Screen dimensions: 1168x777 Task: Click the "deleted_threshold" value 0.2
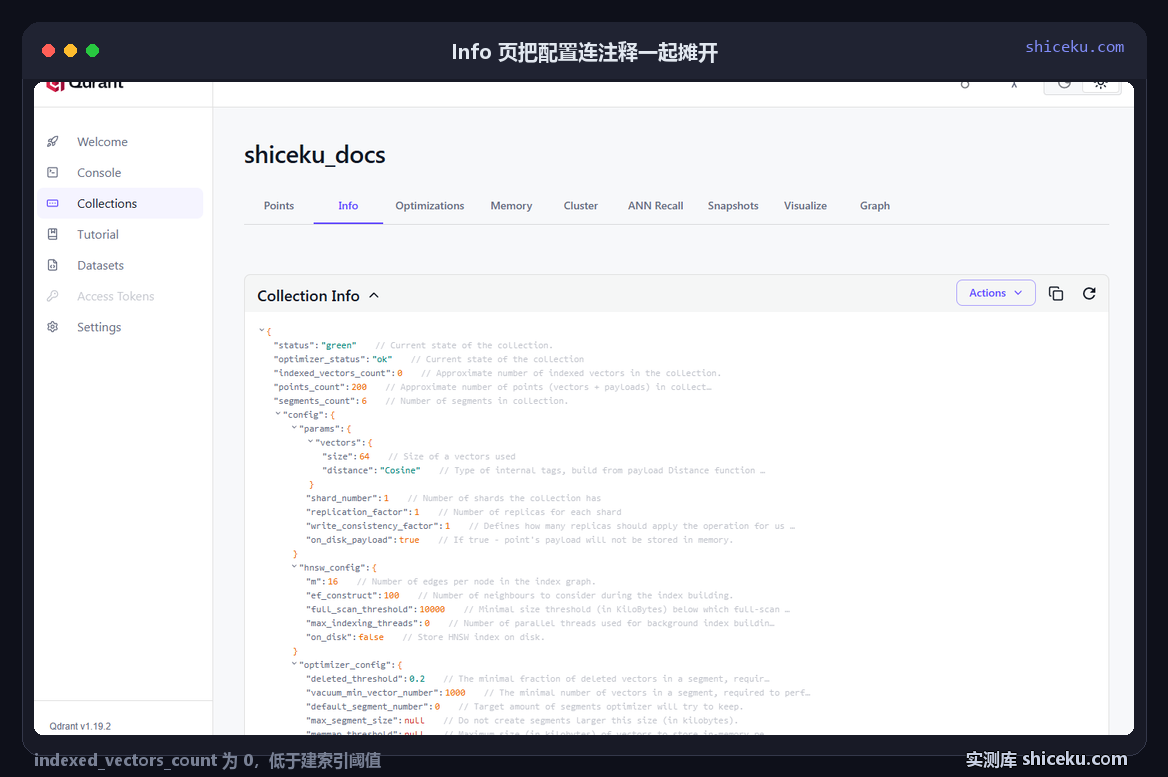pos(416,679)
